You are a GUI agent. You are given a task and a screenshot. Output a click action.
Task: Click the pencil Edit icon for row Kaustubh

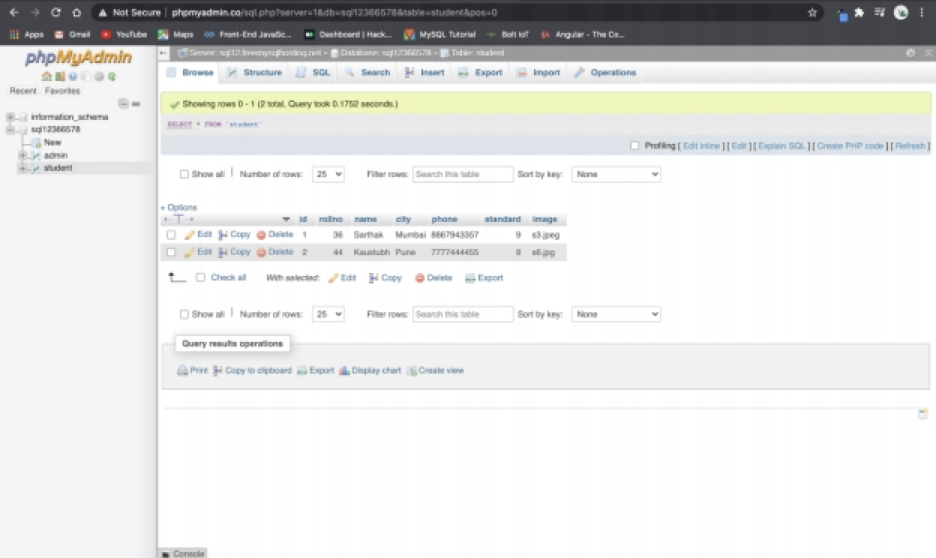(190, 252)
